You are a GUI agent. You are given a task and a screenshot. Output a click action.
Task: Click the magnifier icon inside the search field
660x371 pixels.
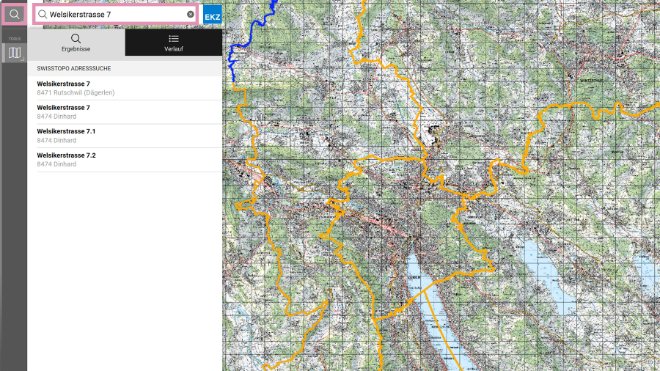(x=43, y=14)
